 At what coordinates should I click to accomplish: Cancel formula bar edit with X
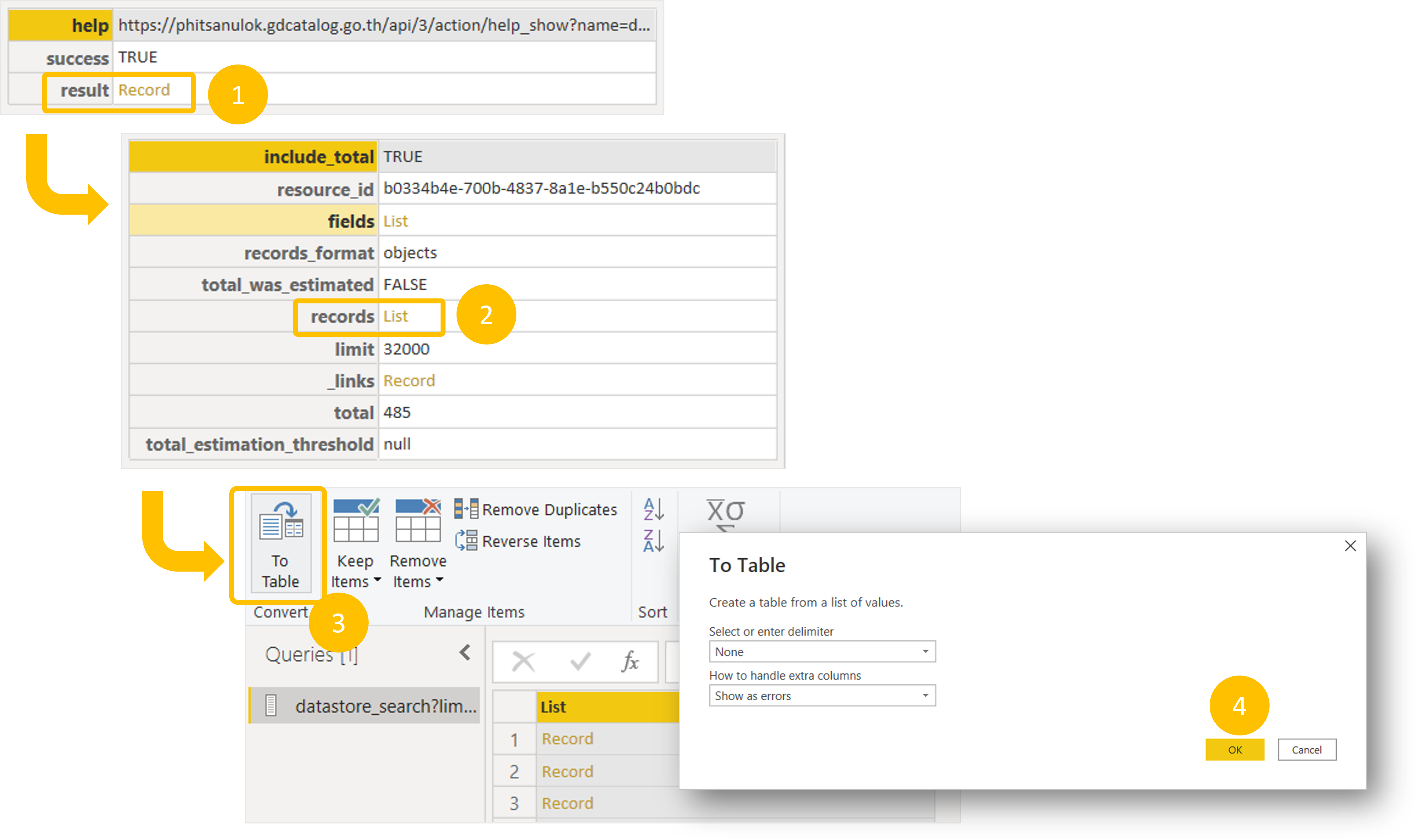(523, 661)
